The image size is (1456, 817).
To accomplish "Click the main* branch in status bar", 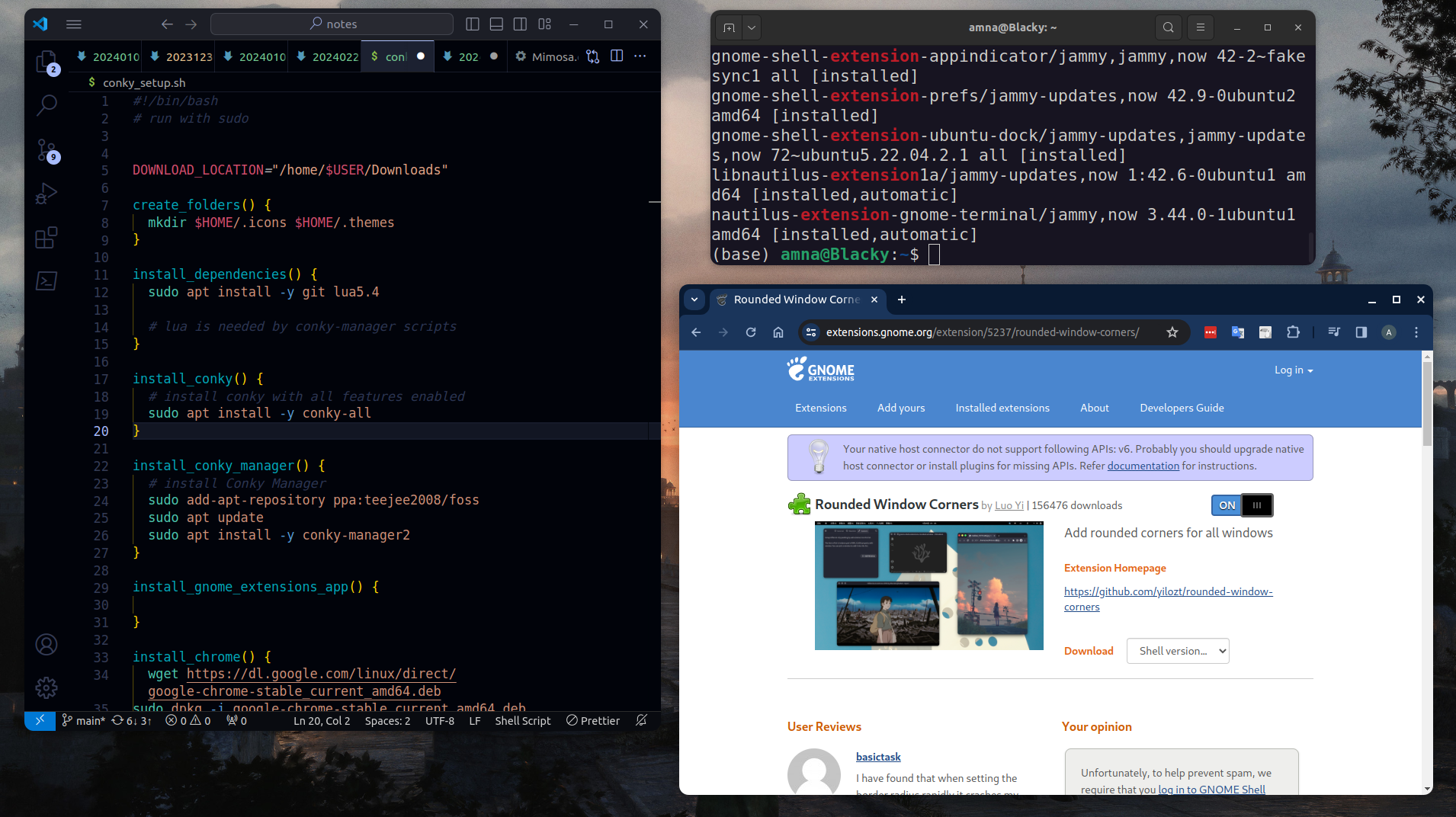I will 83,720.
